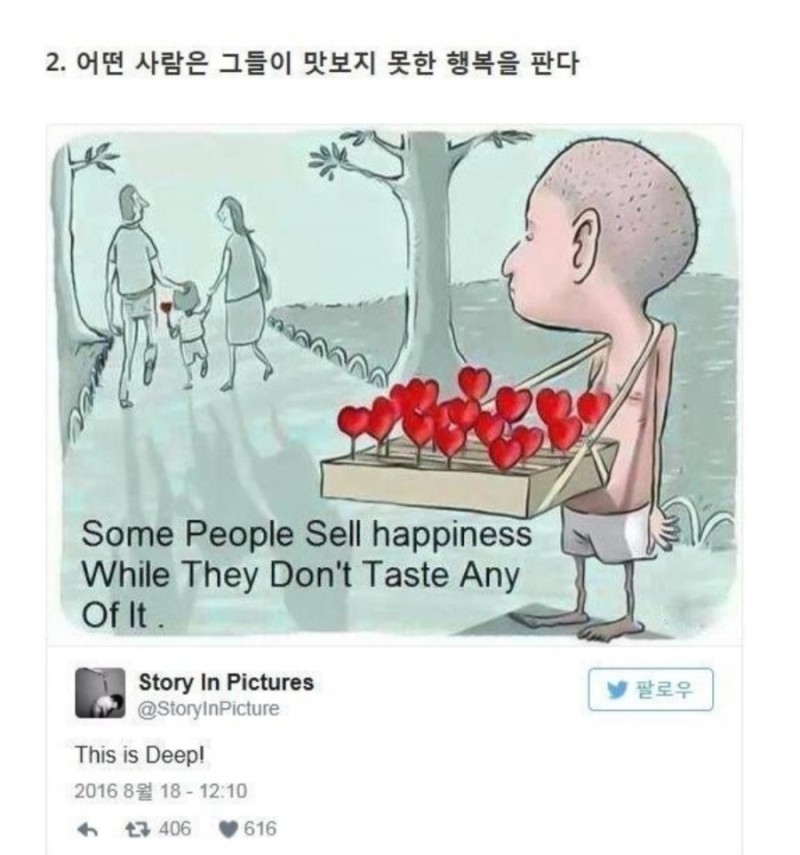Click the like count 616
The image size is (800, 855).
tap(260, 829)
